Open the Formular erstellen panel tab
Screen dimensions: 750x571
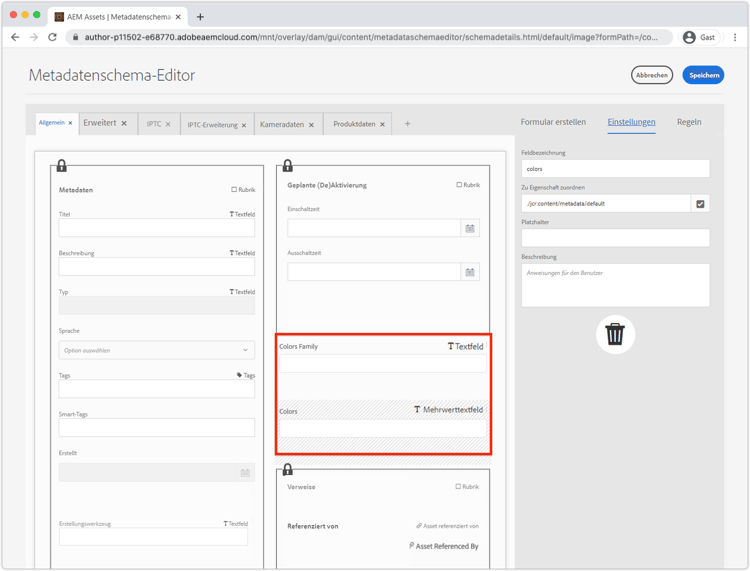[x=553, y=122]
